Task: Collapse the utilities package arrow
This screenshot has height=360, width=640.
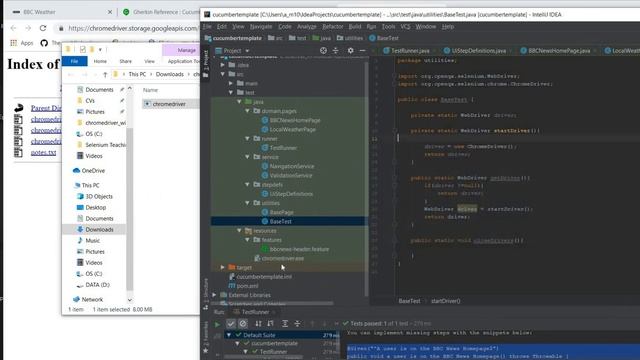Action: coord(247,202)
